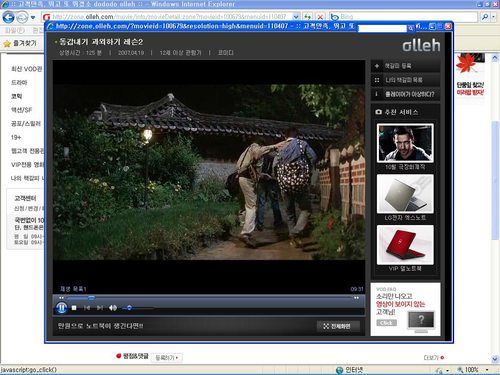Refresh the page in main IE window
500x375 pixels.
[x=307, y=16]
